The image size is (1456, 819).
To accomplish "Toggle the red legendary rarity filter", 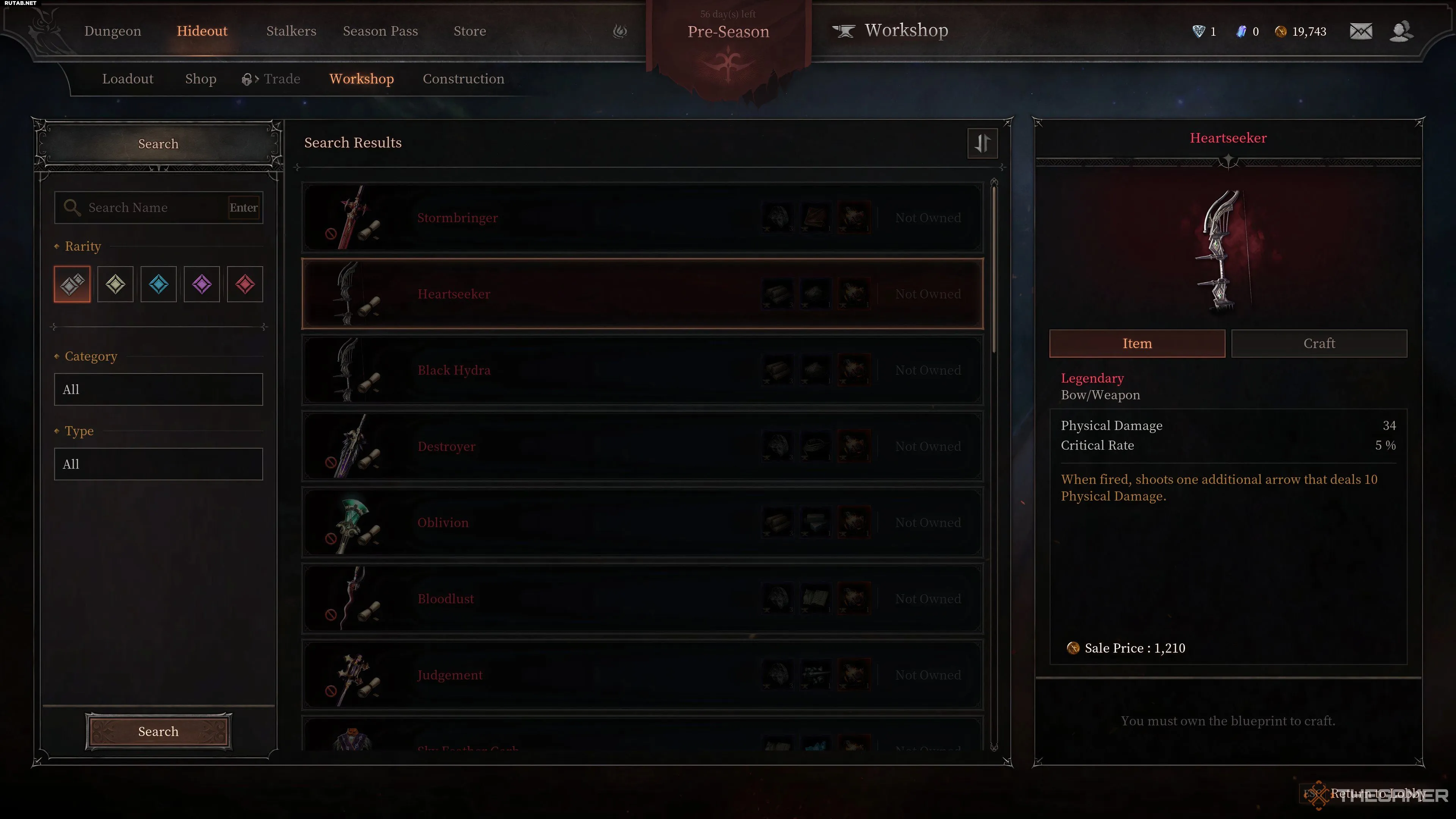I will pos(245,284).
